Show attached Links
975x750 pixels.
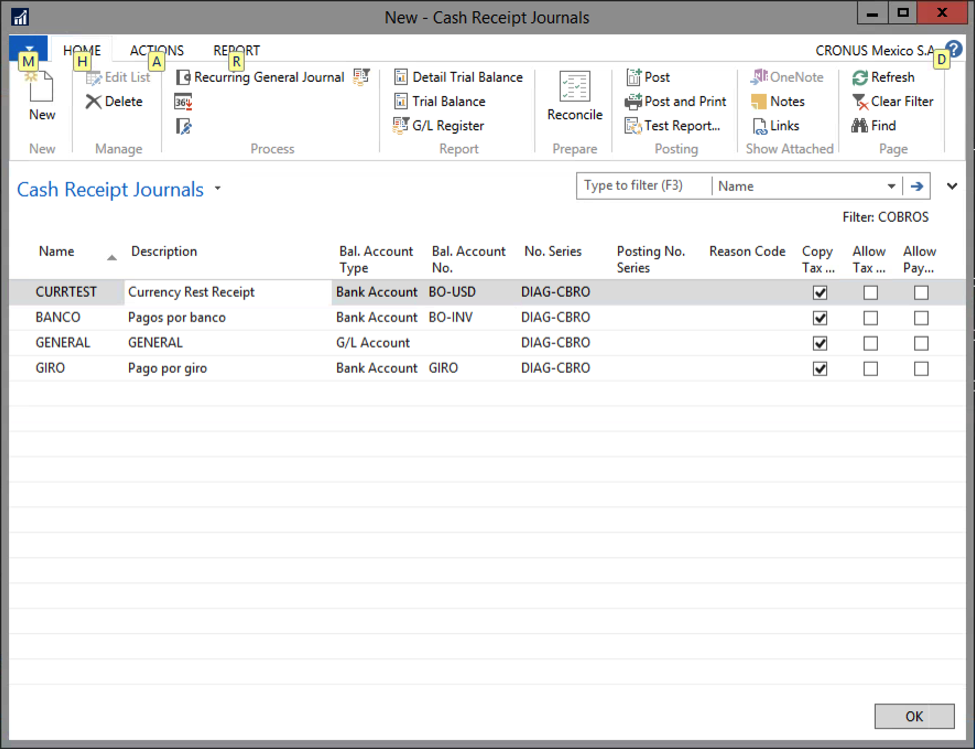click(775, 126)
